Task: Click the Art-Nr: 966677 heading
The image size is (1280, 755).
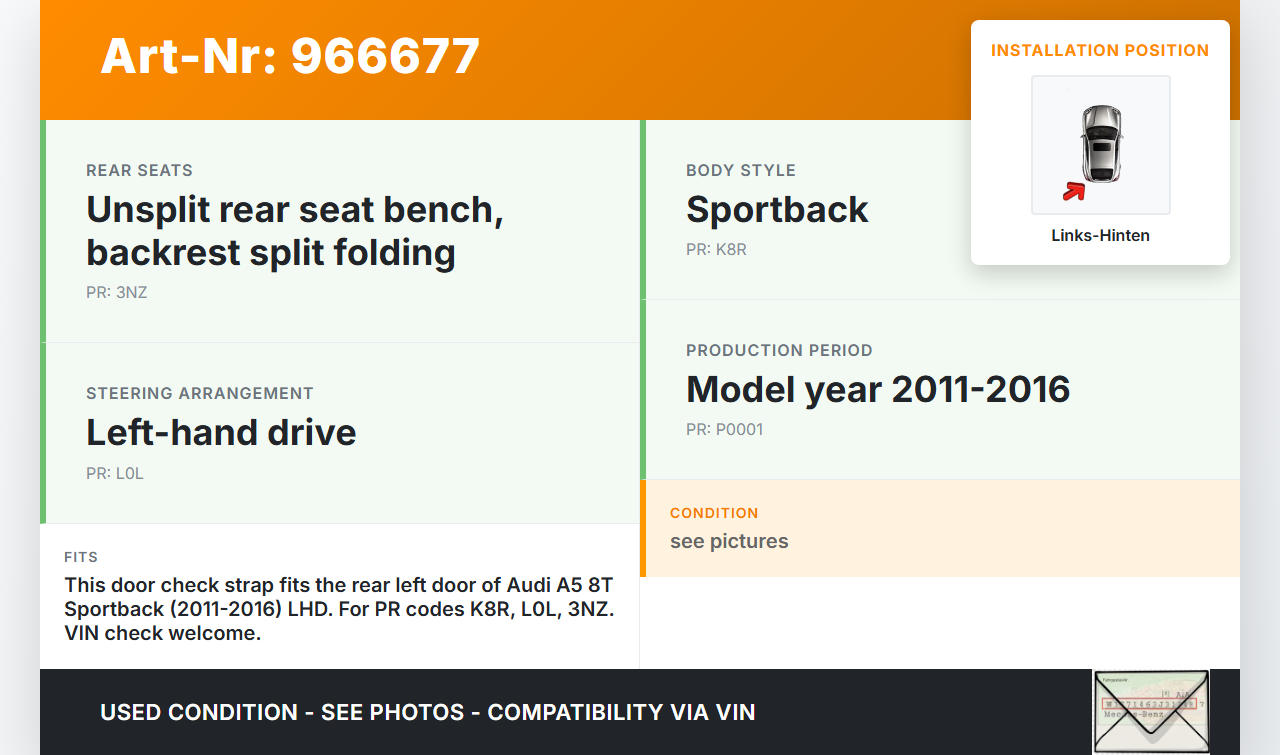Action: 290,56
